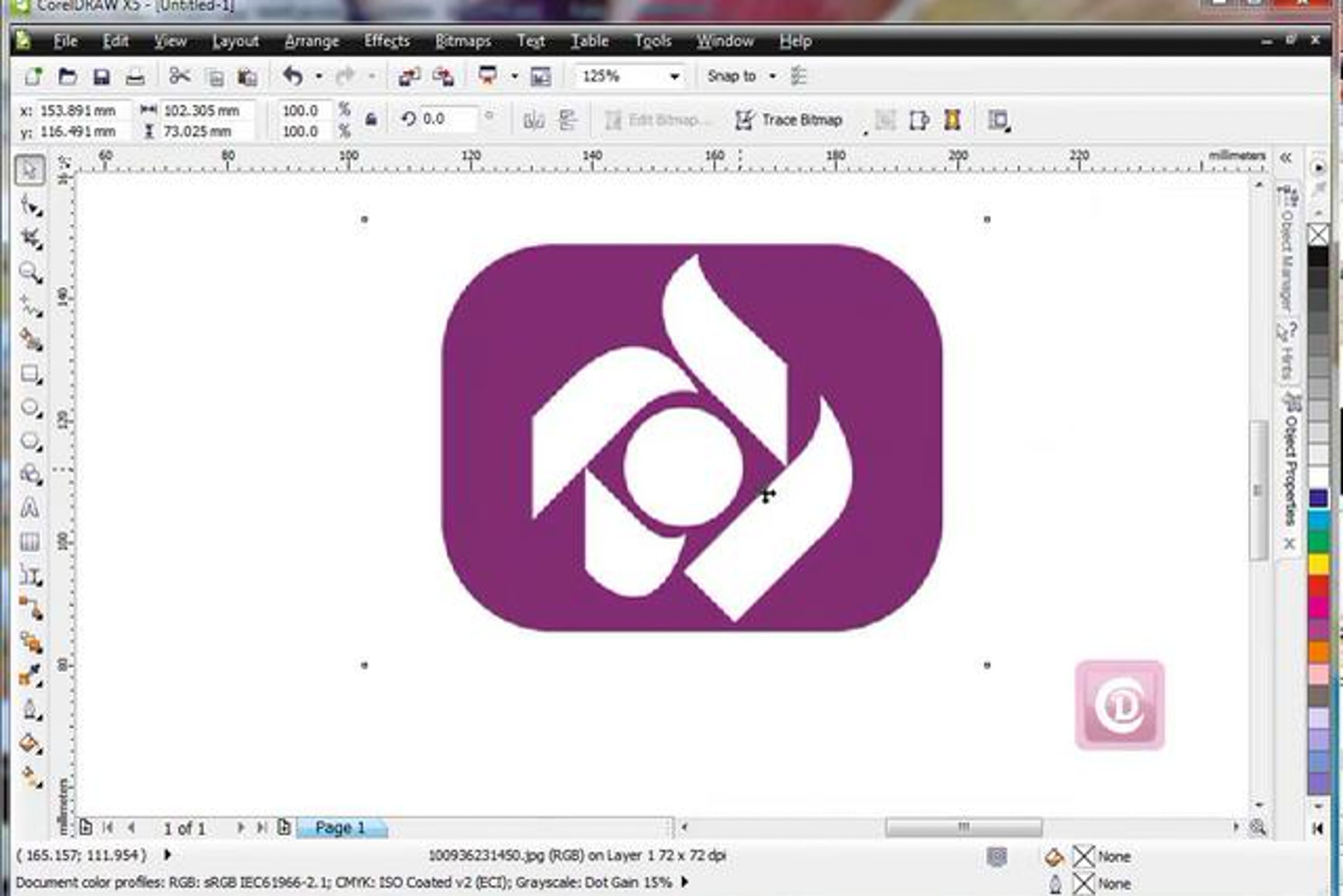1343x896 pixels.
Task: Pick the red swatch in palette
Action: [1318, 587]
